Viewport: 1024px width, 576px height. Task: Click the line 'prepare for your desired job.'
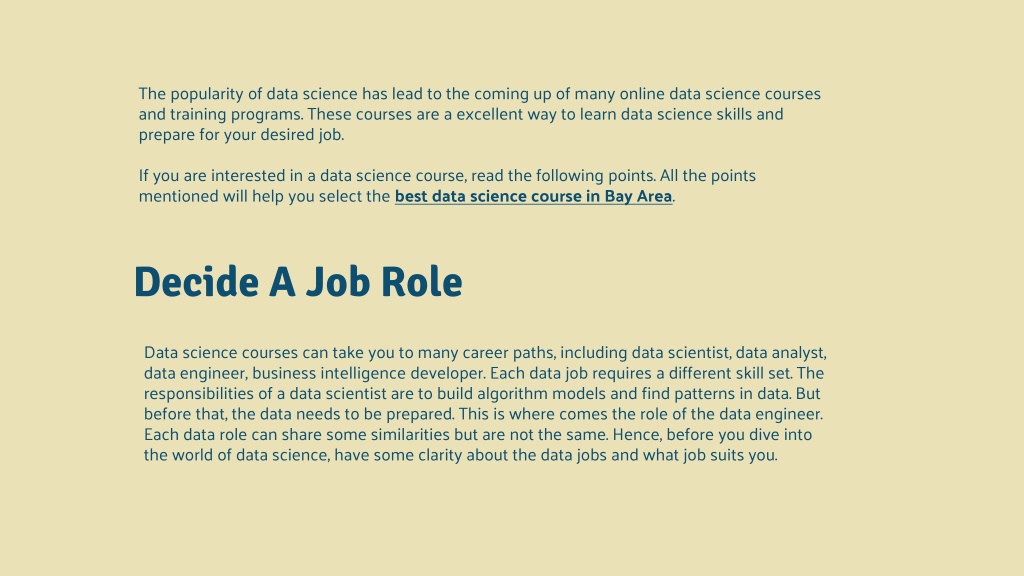pos(241,135)
